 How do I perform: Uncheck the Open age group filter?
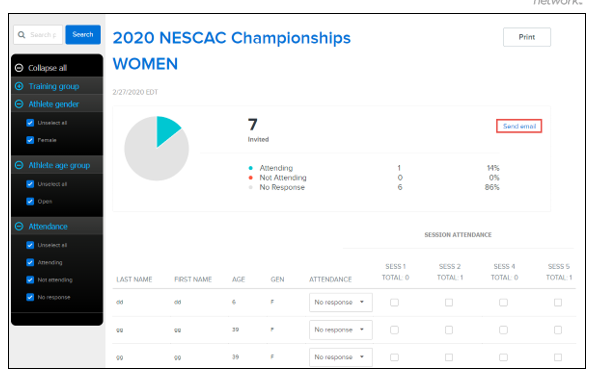pyautogui.click(x=30, y=201)
